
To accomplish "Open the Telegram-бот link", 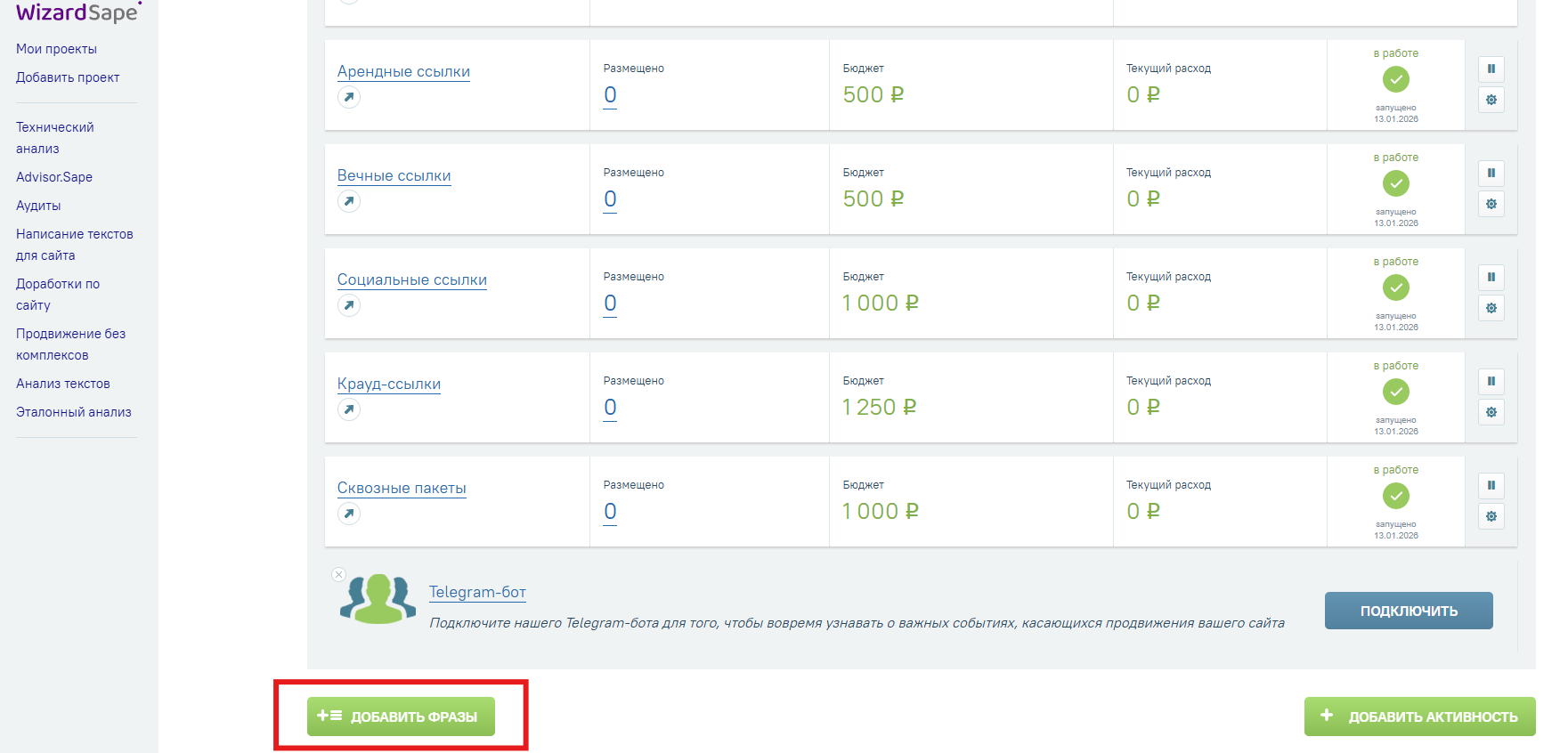I will click(x=477, y=592).
